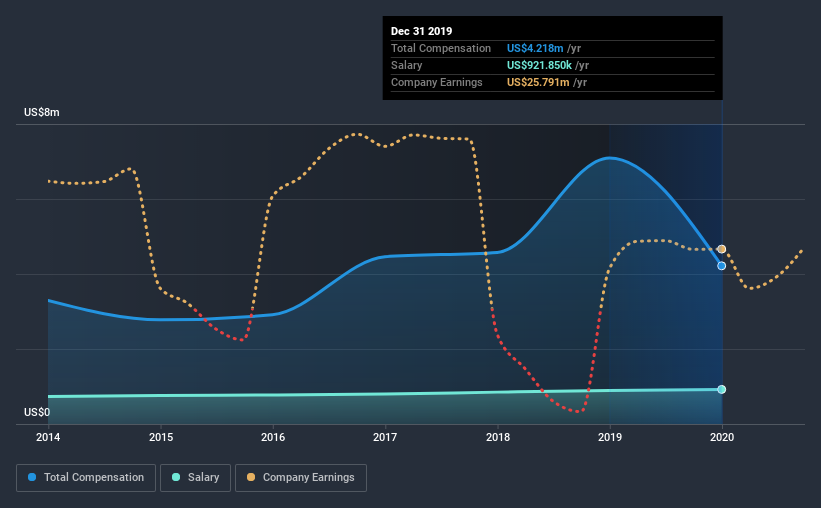The width and height of the screenshot is (821, 508).
Task: Click the 2016 x-axis label
Action: pyautogui.click(x=273, y=437)
